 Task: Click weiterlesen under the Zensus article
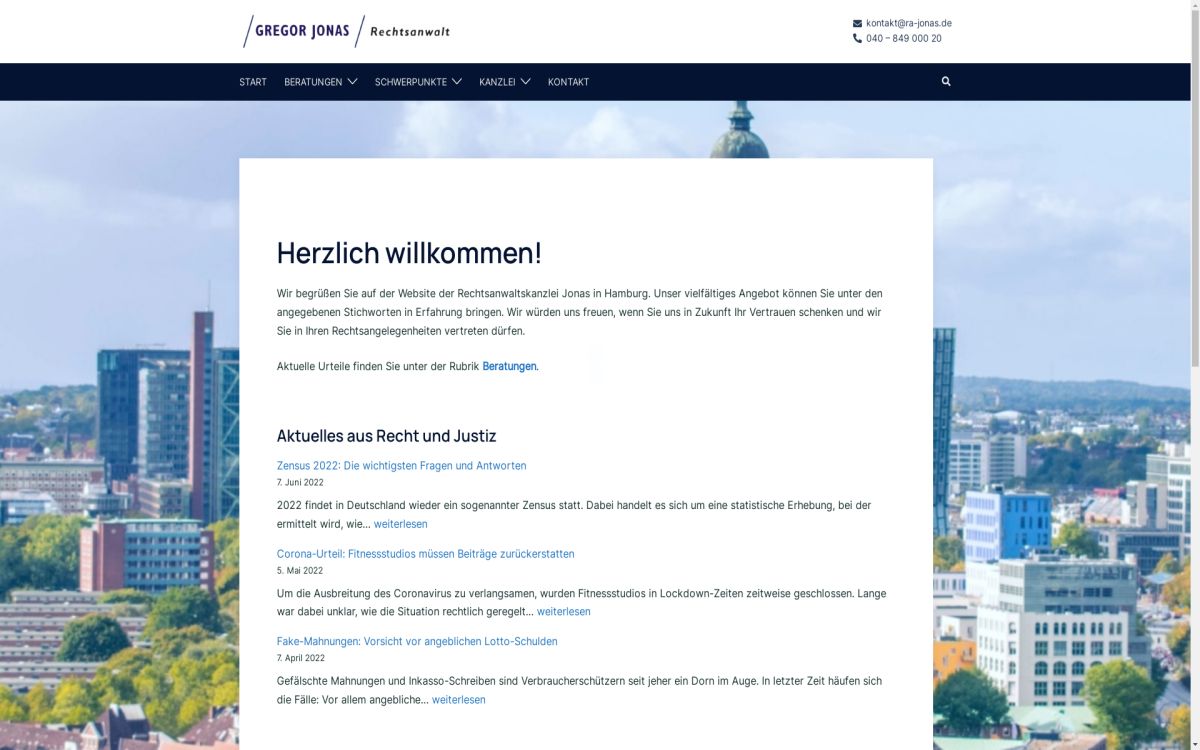point(401,523)
